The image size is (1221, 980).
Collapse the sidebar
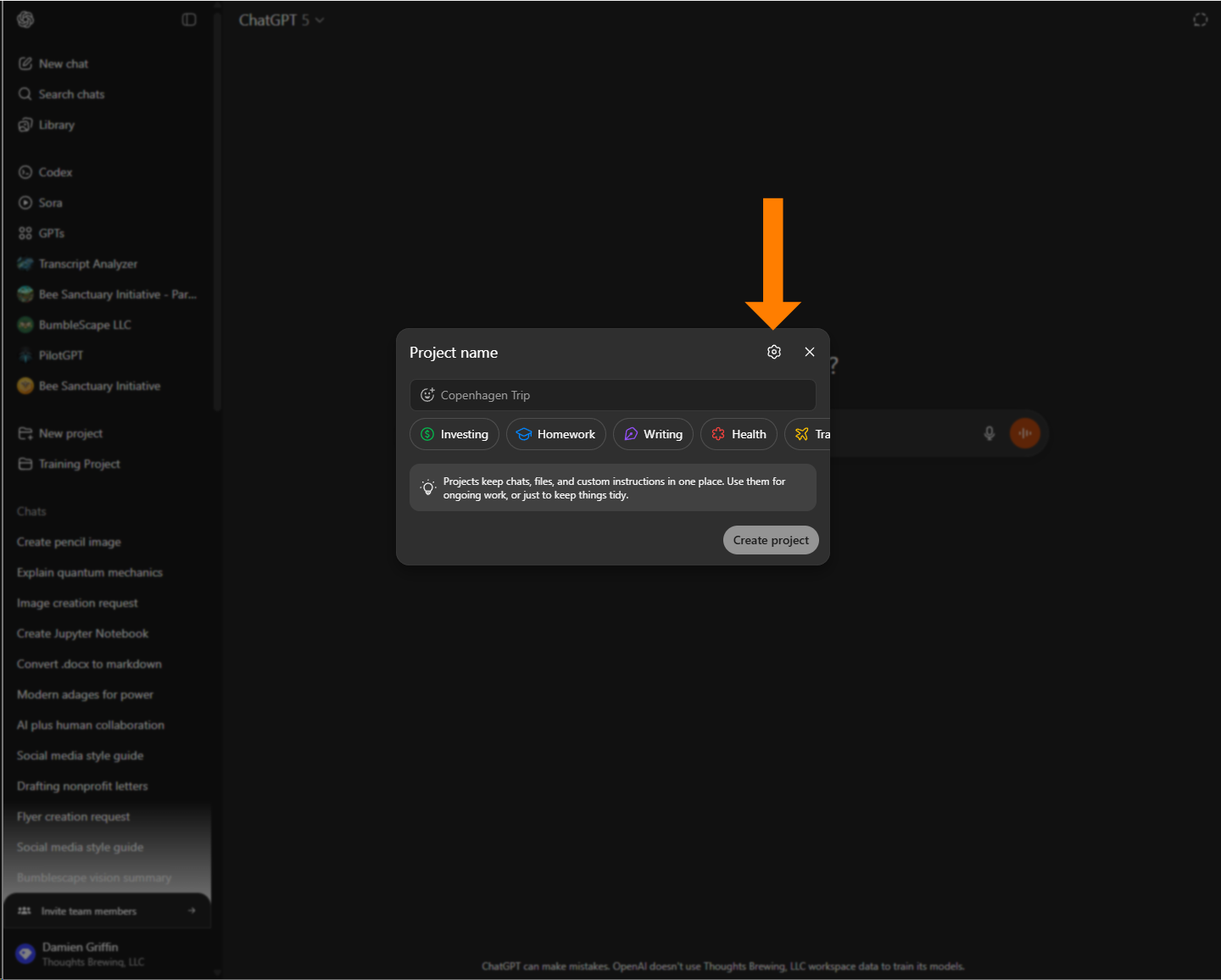pyautogui.click(x=188, y=19)
